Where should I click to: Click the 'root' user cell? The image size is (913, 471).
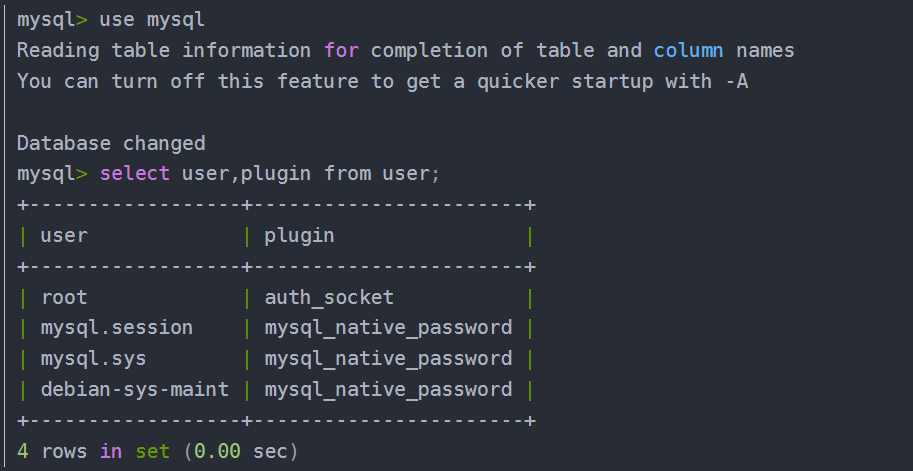64,298
